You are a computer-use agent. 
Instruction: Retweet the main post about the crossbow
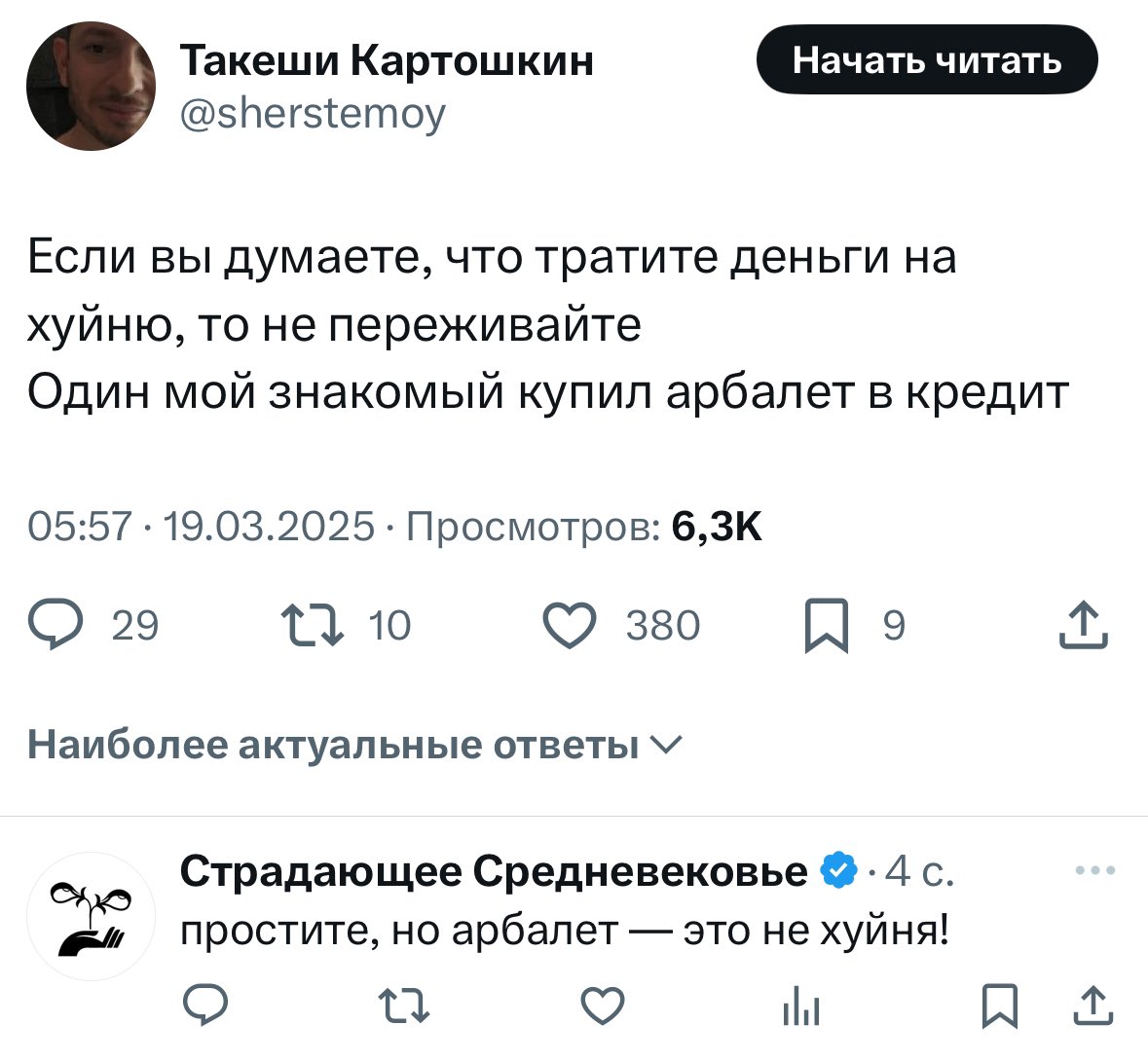coord(311,625)
